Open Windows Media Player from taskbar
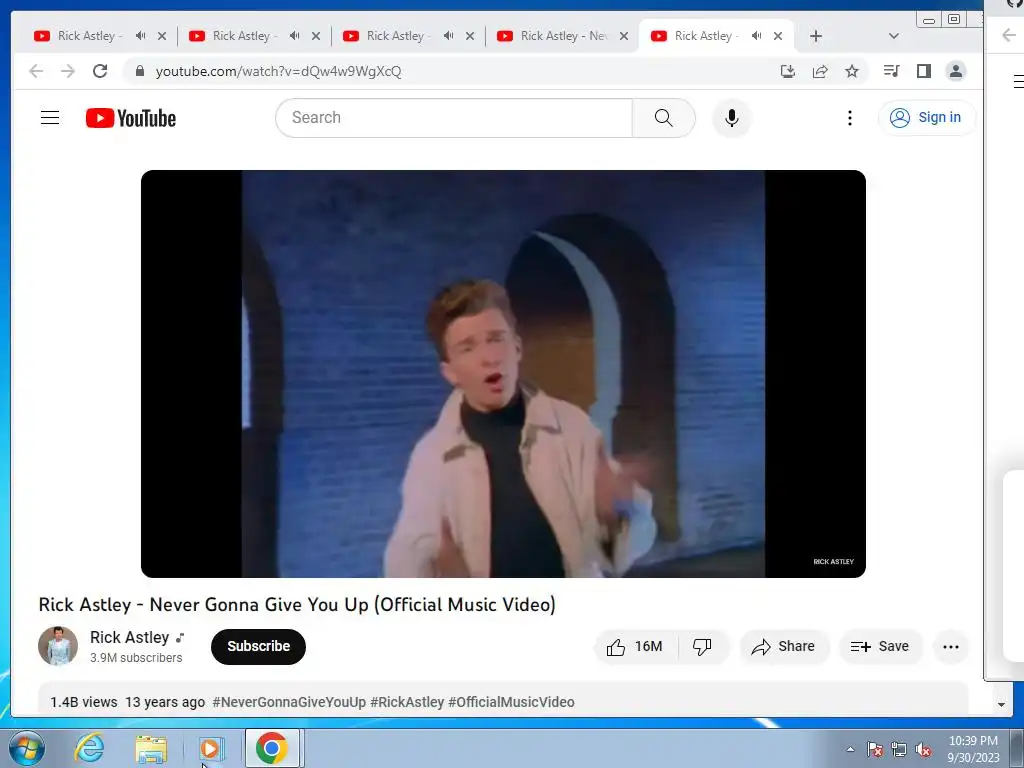The width and height of the screenshot is (1024, 768). pos(211,748)
